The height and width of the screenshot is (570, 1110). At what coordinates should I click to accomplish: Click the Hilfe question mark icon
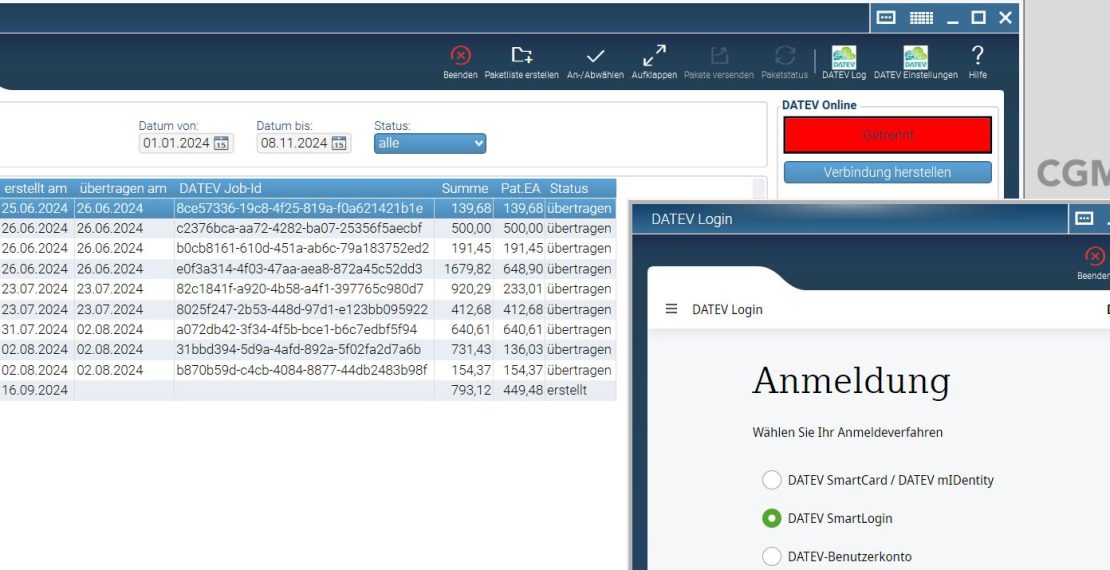click(977, 56)
